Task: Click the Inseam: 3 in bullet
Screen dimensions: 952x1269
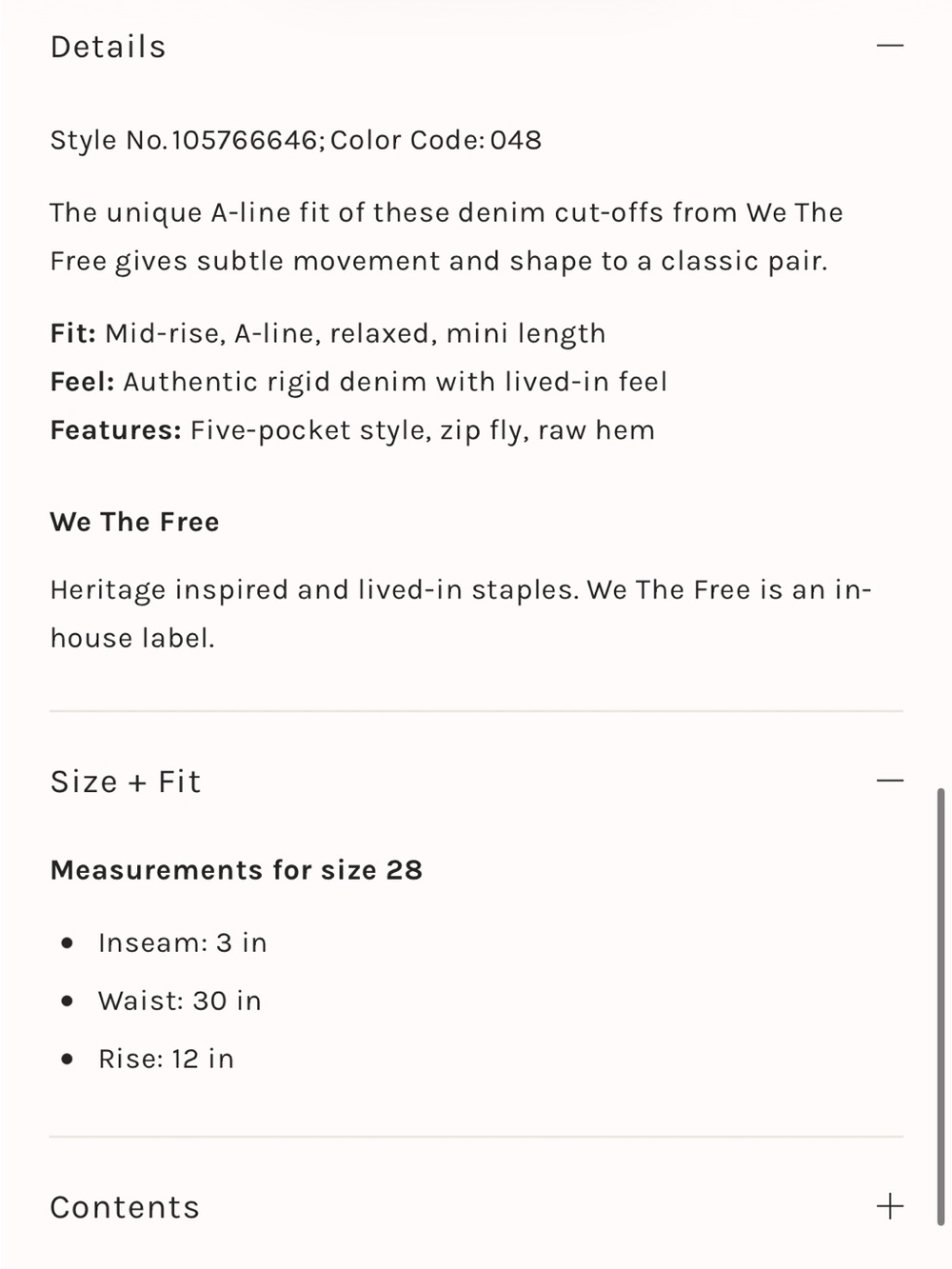Action: [183, 942]
